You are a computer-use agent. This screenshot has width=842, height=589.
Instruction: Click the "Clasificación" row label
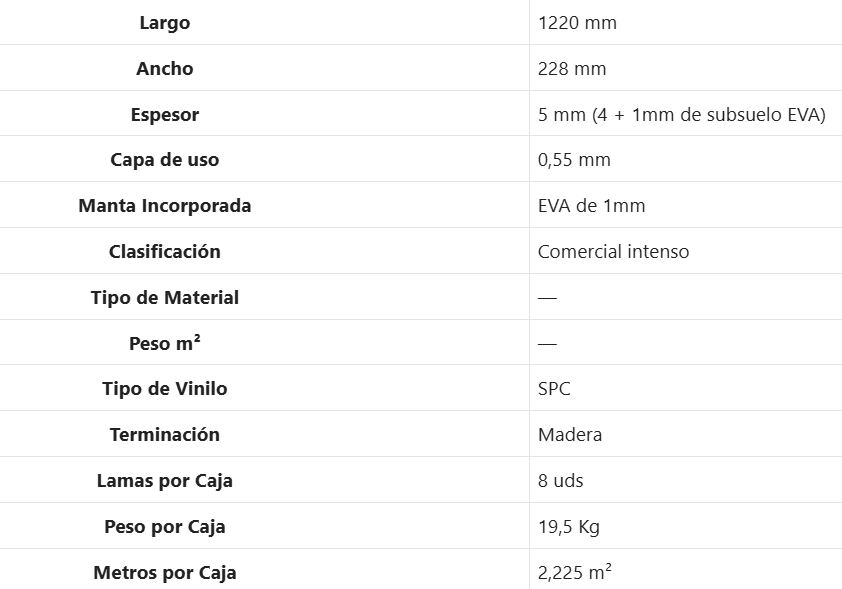pos(164,252)
